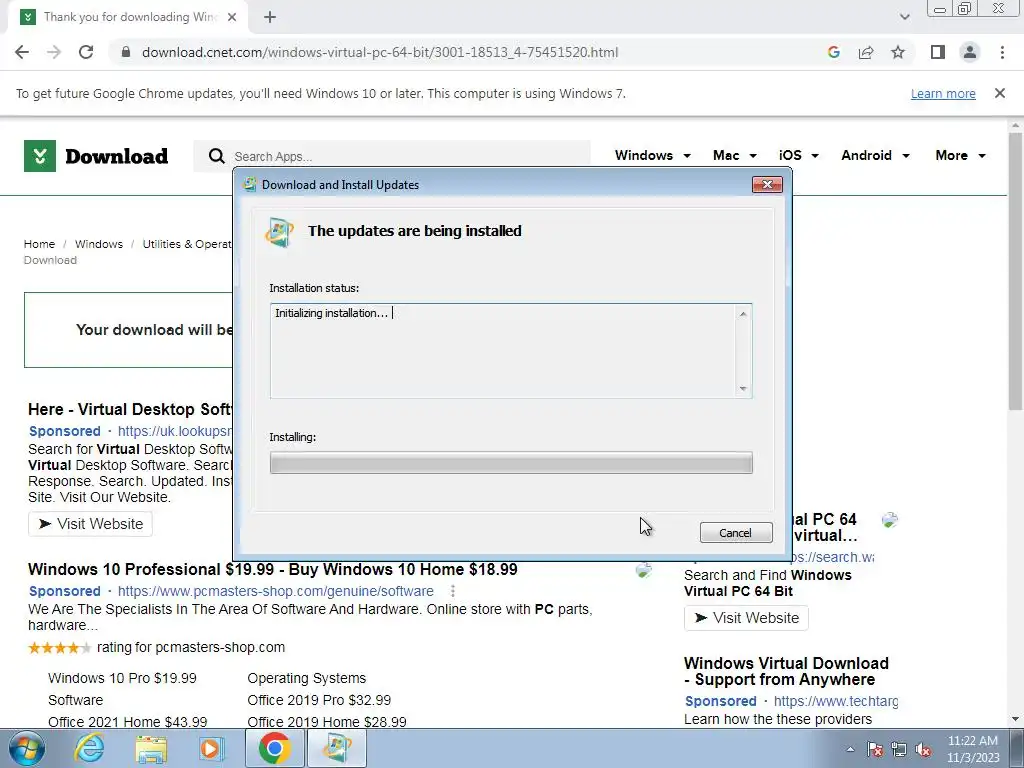Open Office 2021 Home $43.99 link
The width and height of the screenshot is (1024, 768).
click(127, 722)
